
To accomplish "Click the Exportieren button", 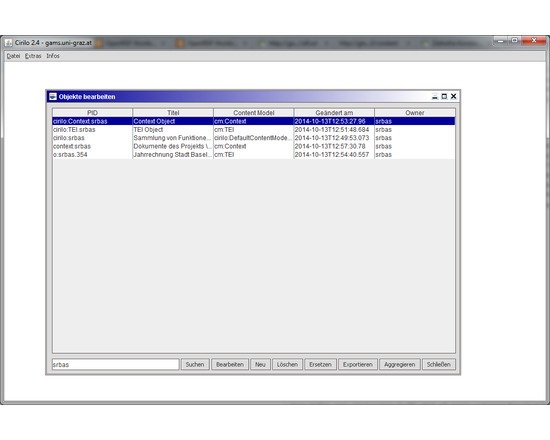I will point(358,365).
